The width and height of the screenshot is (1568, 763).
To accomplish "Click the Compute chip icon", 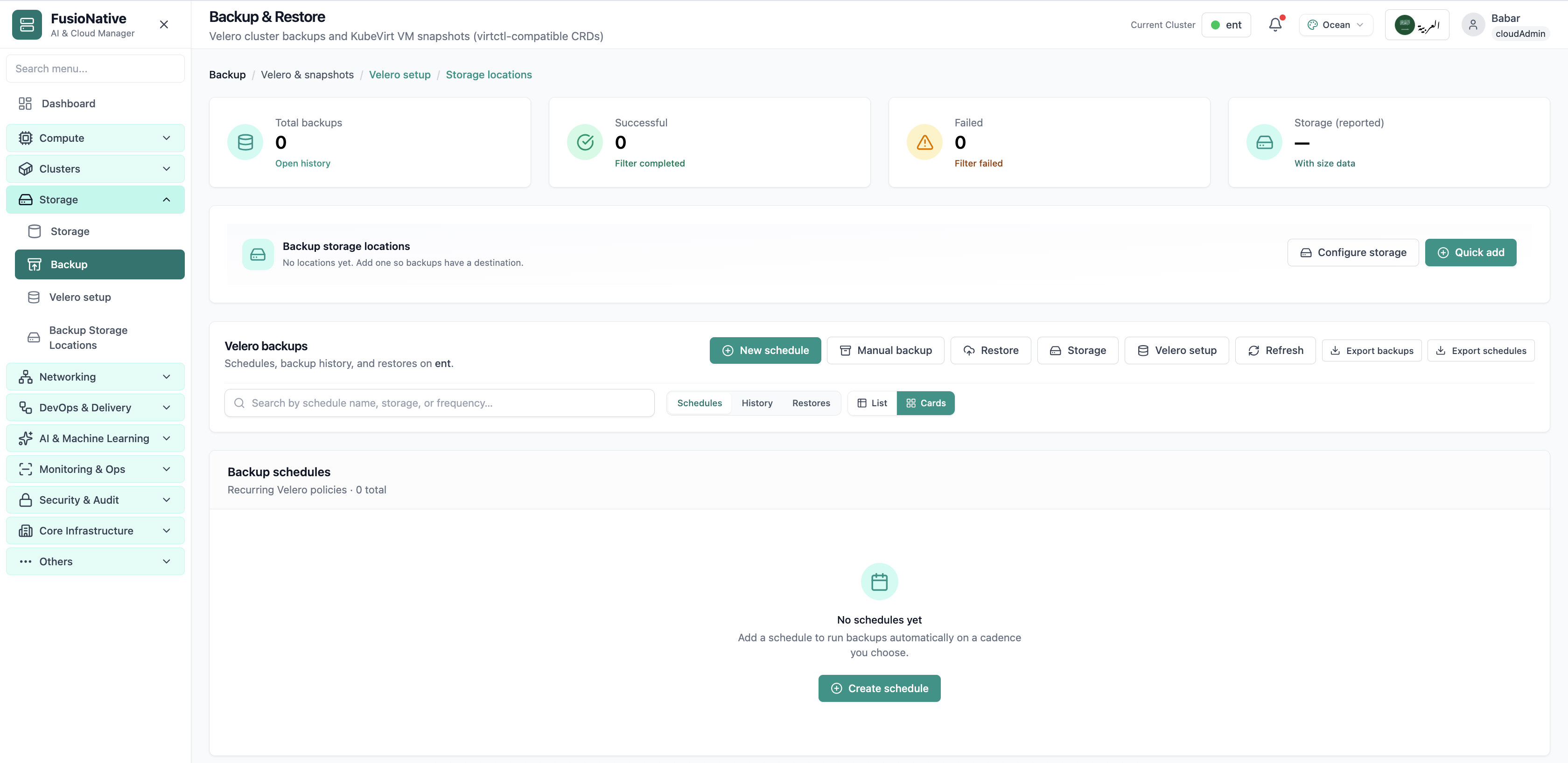I will tap(25, 138).
